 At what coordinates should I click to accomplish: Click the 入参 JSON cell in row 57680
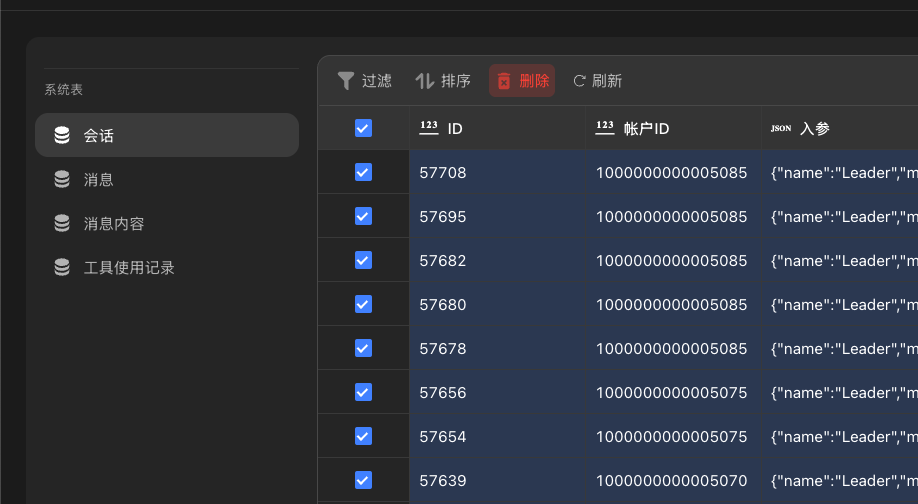840,304
